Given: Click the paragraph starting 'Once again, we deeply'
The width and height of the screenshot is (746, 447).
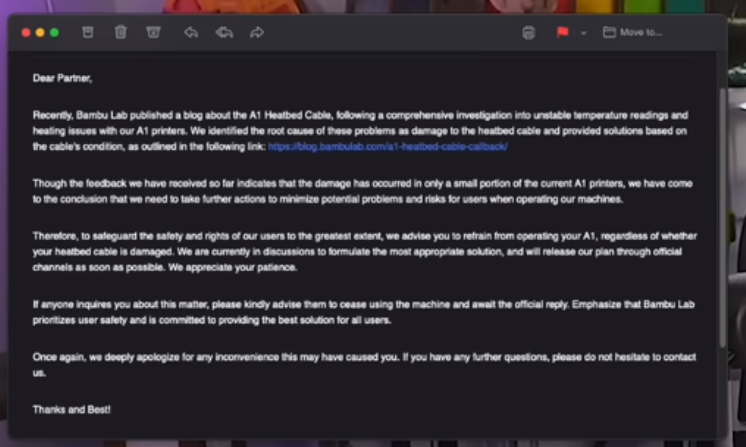Looking at the screenshot, I should 364,365.
